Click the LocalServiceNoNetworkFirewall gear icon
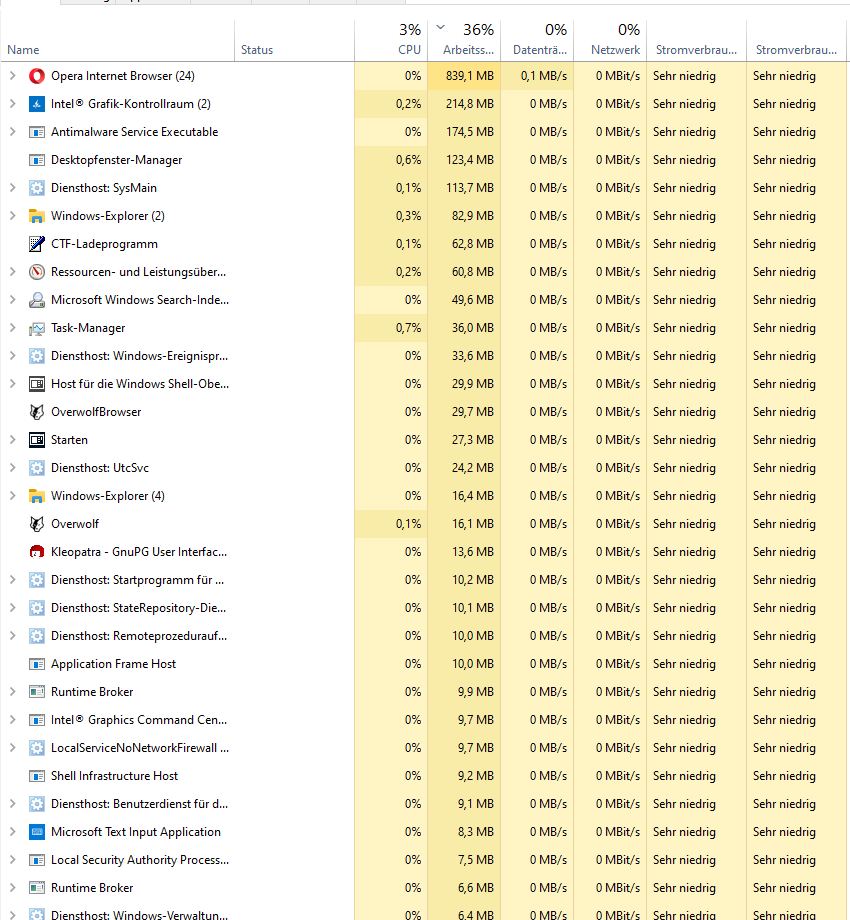The height and width of the screenshot is (920, 850). point(37,748)
